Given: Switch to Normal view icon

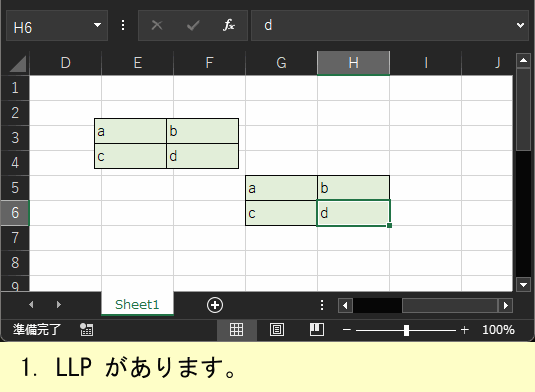Looking at the screenshot, I should click(236, 330).
